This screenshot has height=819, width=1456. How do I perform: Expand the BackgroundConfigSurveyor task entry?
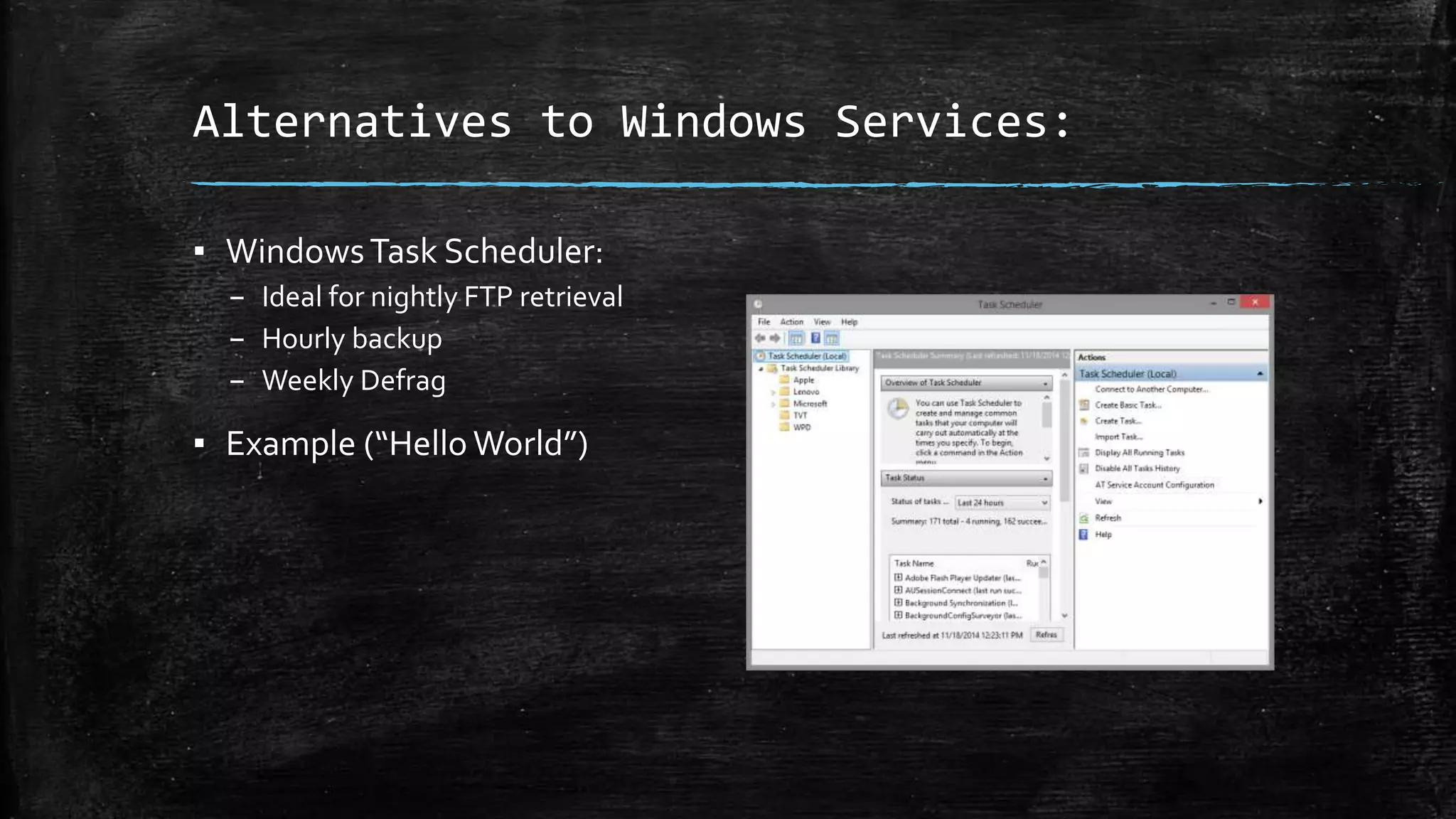899,616
